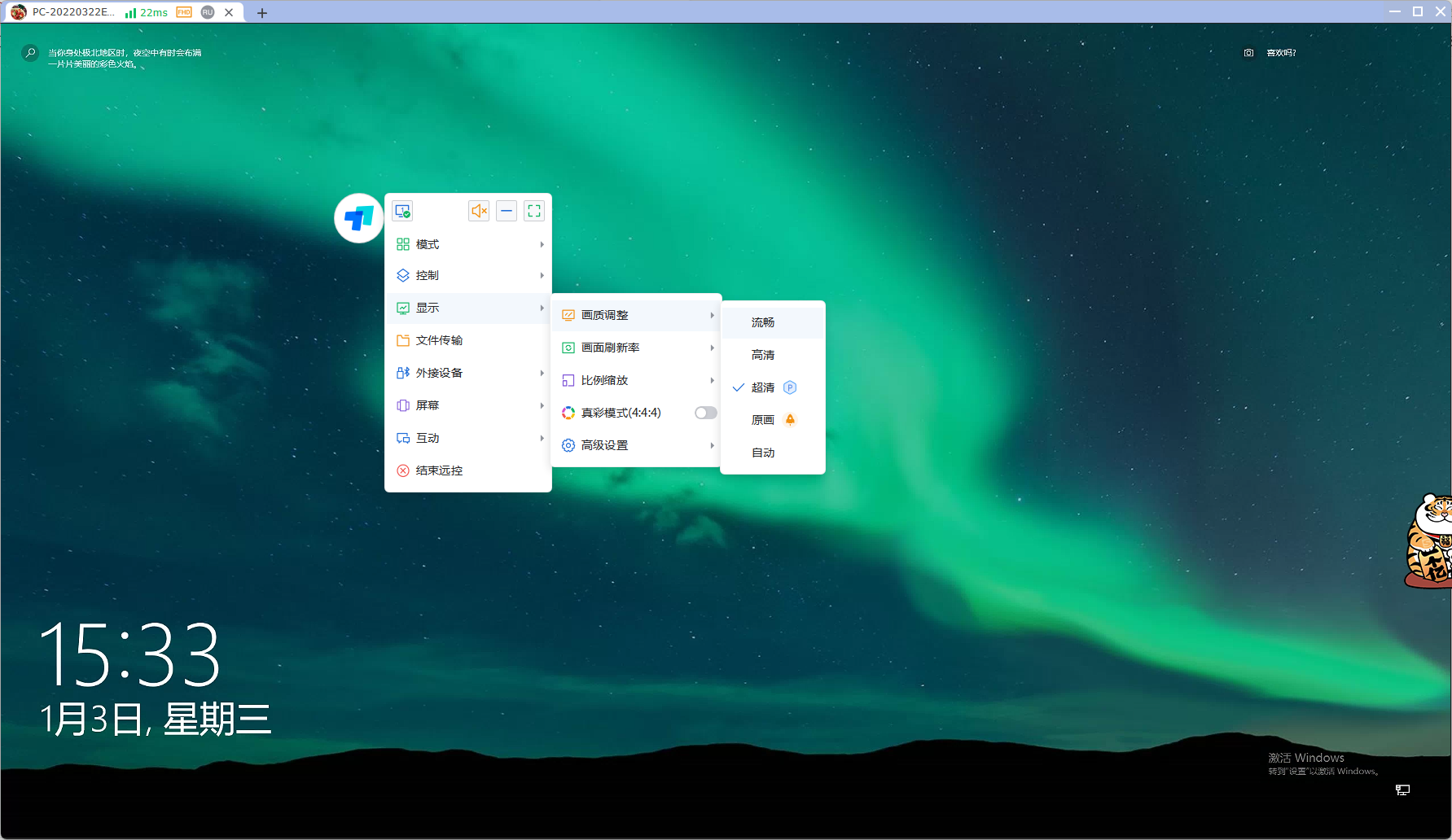
Task: Select 高清 picture quality
Action: click(x=773, y=355)
